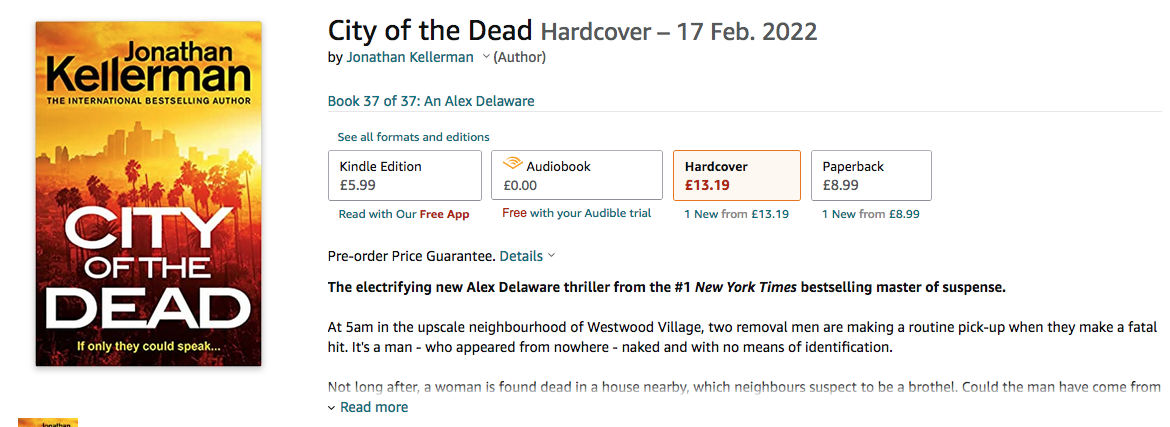Click Read more to expand the description
Screen dimensions: 1170x427
click(374, 407)
